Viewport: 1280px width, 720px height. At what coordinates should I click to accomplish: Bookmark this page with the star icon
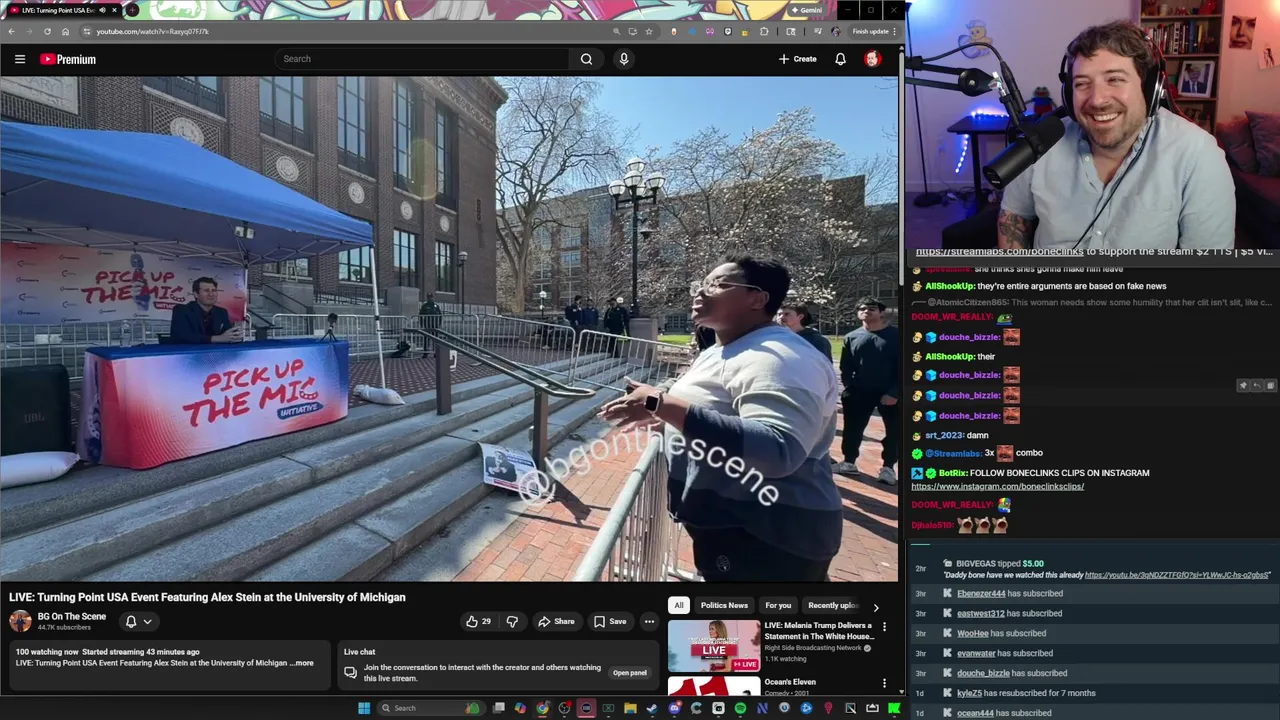click(649, 31)
